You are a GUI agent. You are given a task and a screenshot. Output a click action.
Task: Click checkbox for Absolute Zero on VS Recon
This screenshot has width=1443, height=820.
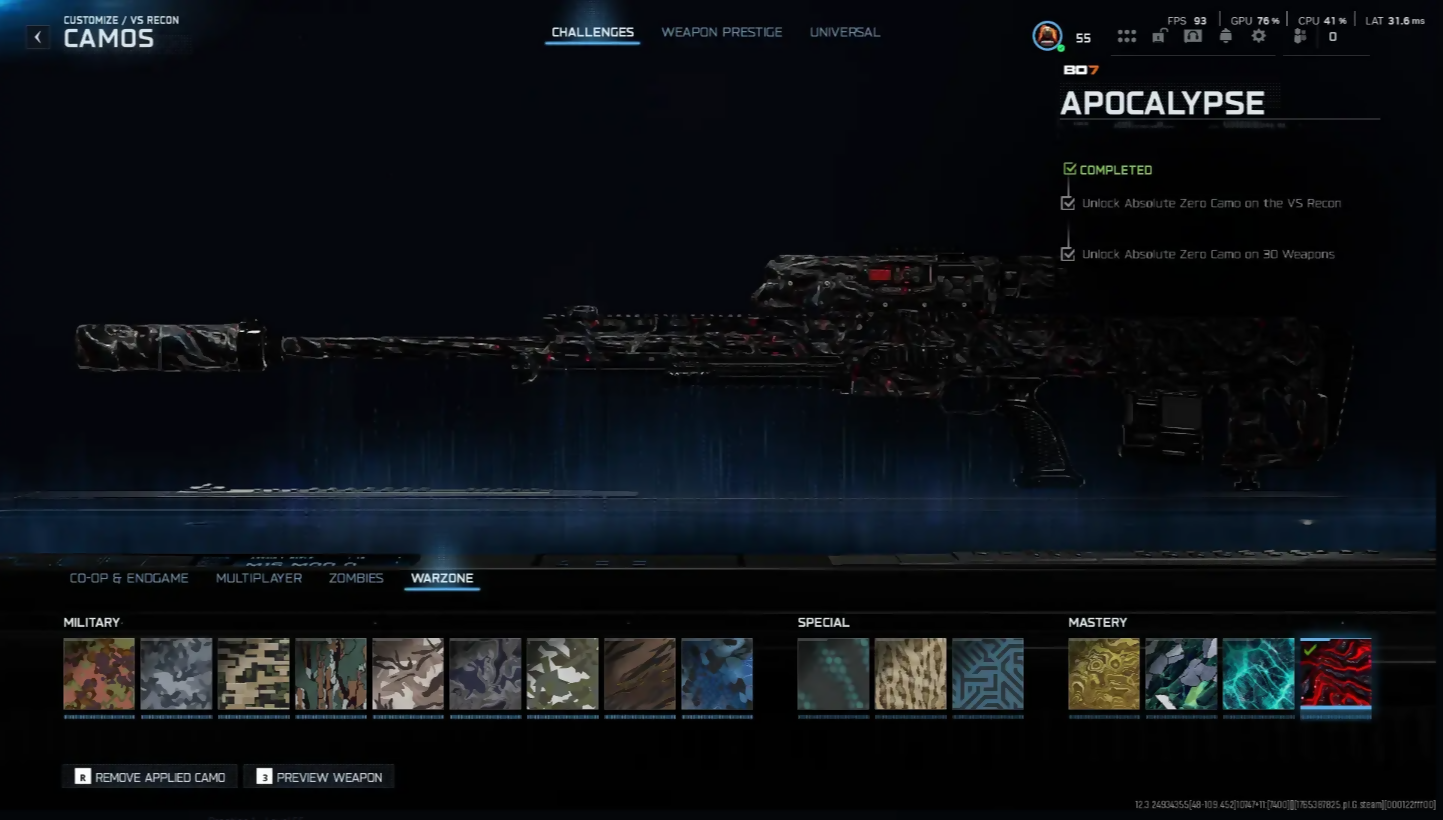(1068, 203)
